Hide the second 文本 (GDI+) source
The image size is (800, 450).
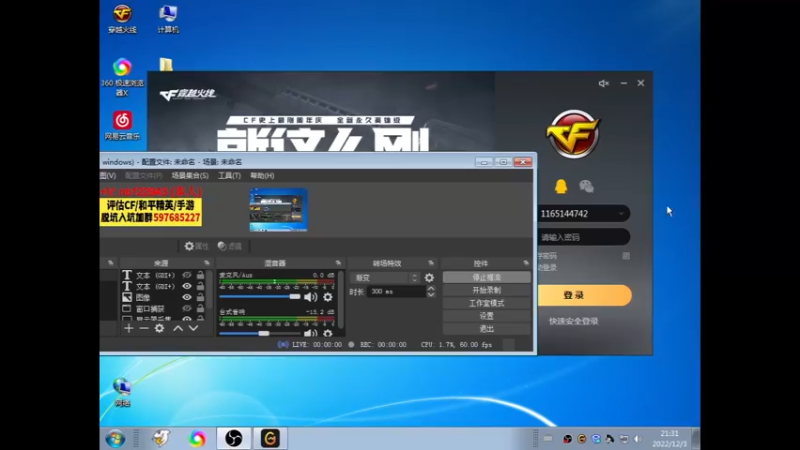coord(187,286)
